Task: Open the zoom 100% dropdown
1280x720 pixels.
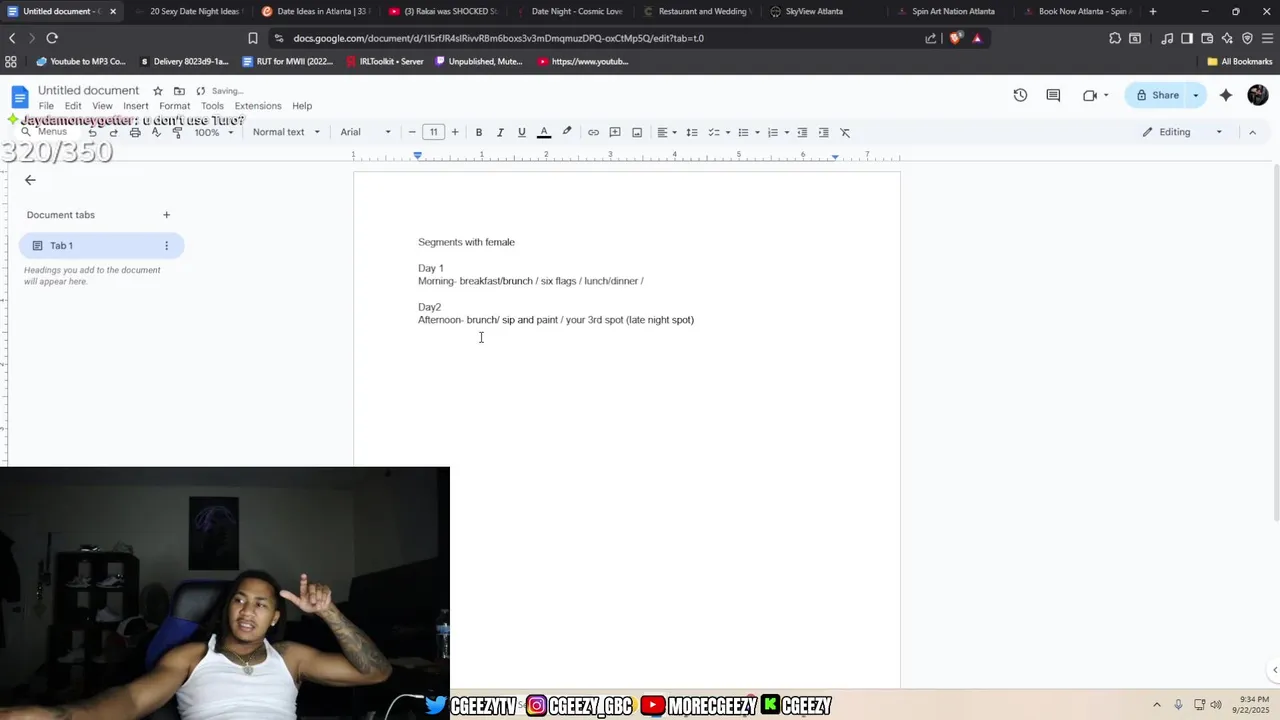Action: click(213, 132)
